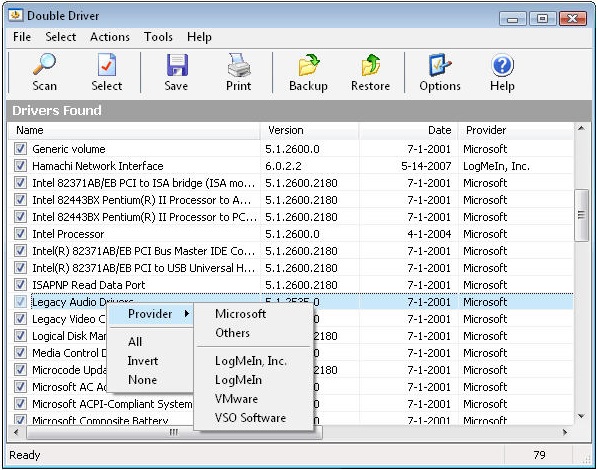Click the horizontal scrollbar left arrow
Viewport: 598px width, 470px height.
click(16, 432)
